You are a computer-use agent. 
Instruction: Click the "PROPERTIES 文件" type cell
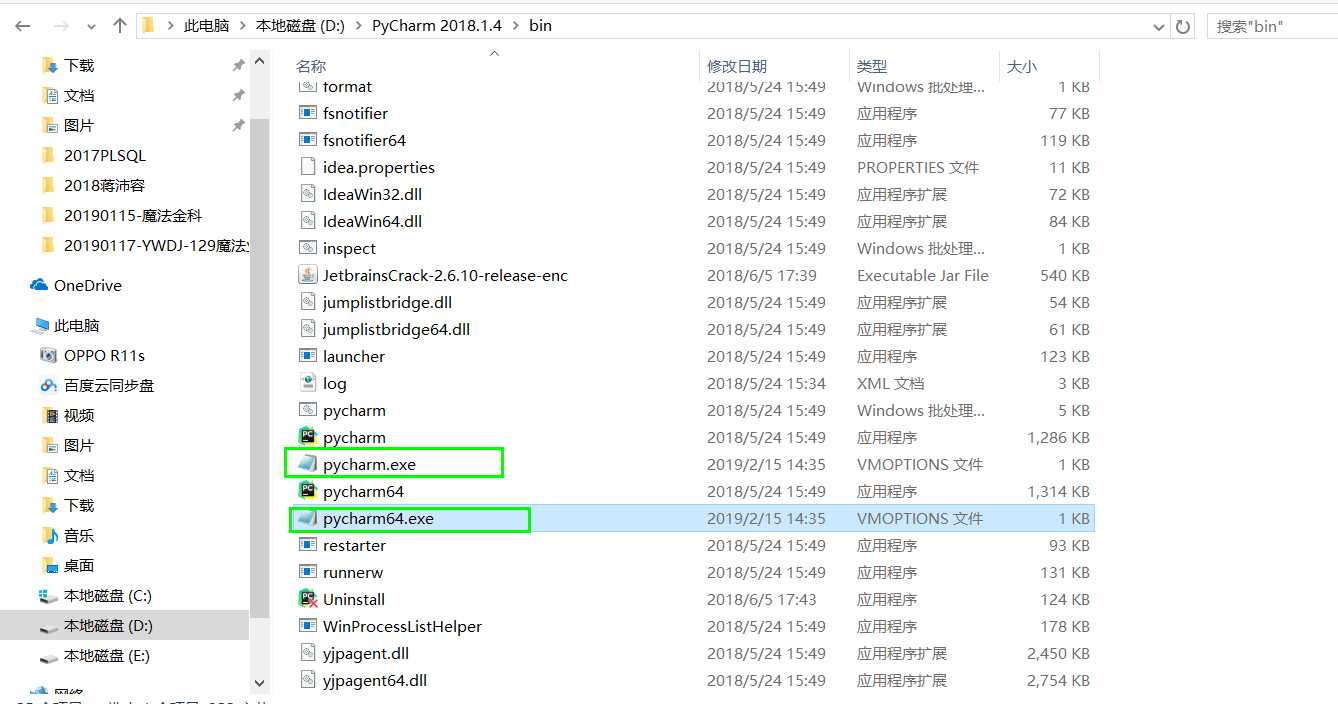pyautogui.click(x=918, y=167)
